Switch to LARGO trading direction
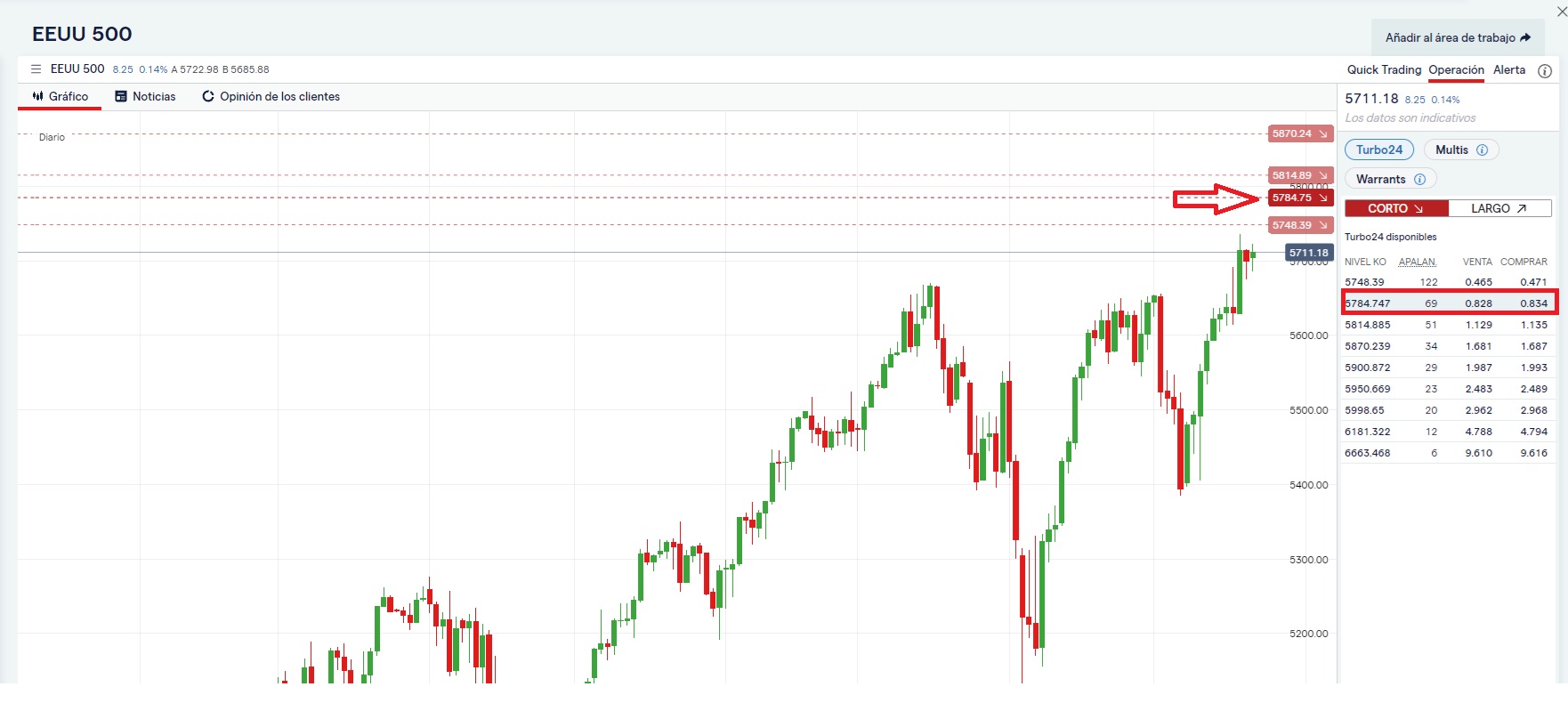This screenshot has height=703, width=1568. click(1500, 207)
